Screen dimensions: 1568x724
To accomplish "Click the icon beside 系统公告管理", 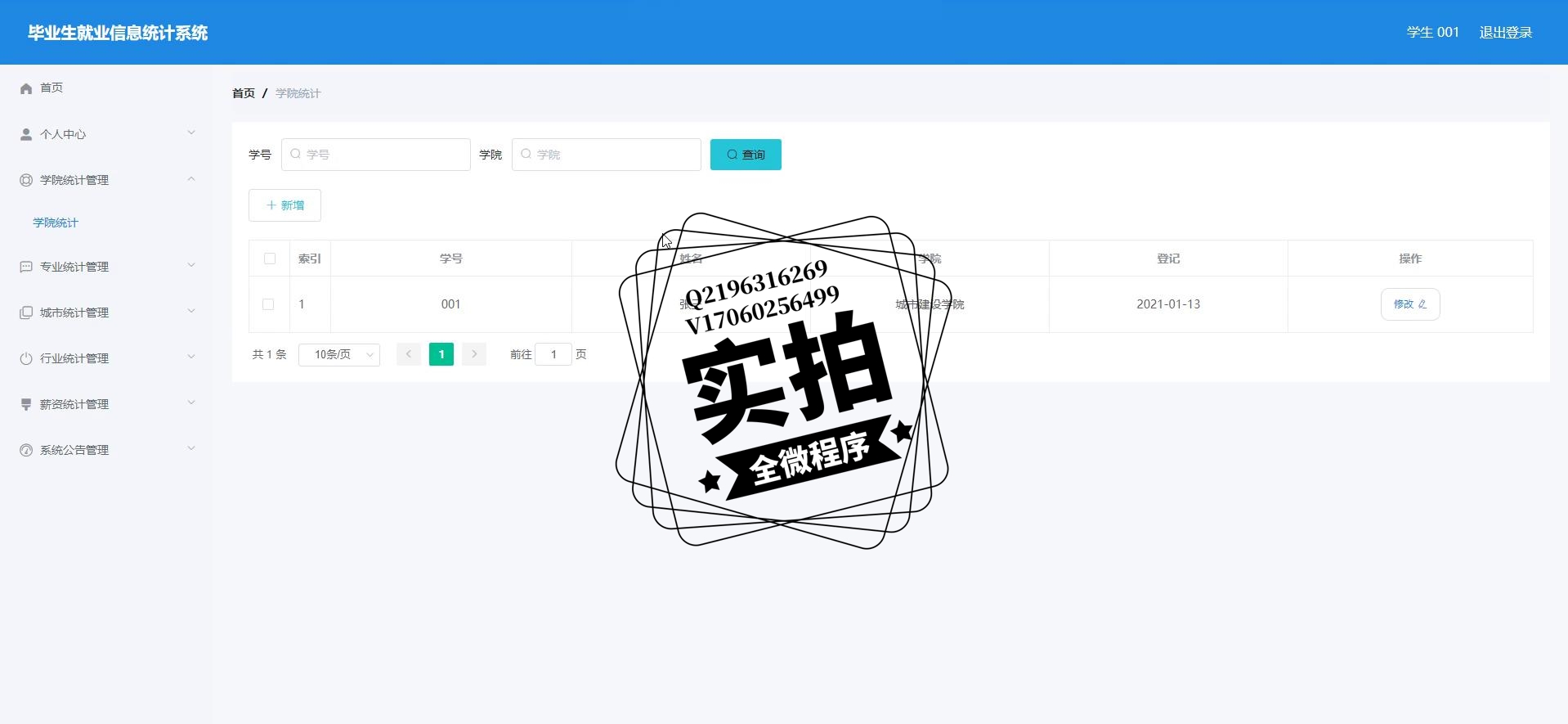I will point(26,450).
